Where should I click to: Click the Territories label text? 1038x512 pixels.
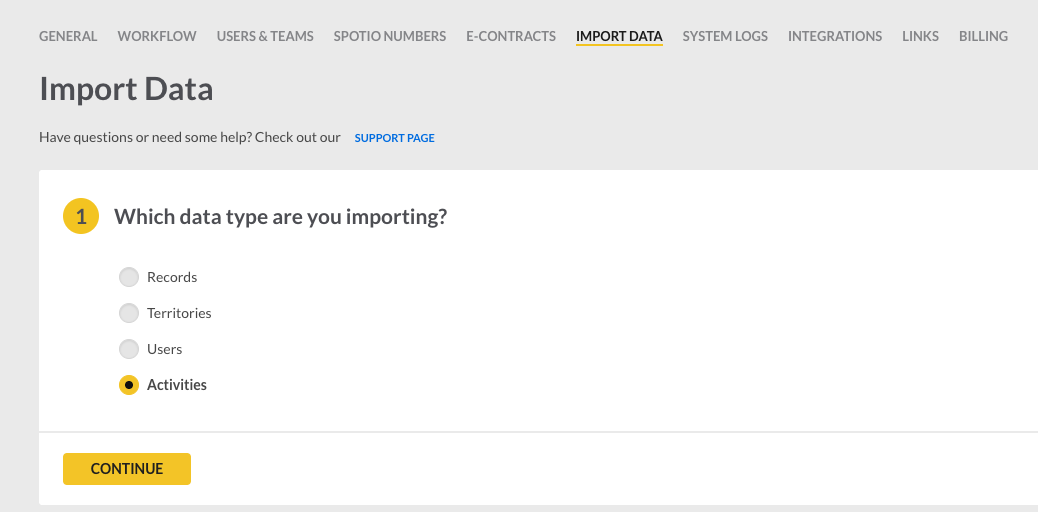(179, 313)
